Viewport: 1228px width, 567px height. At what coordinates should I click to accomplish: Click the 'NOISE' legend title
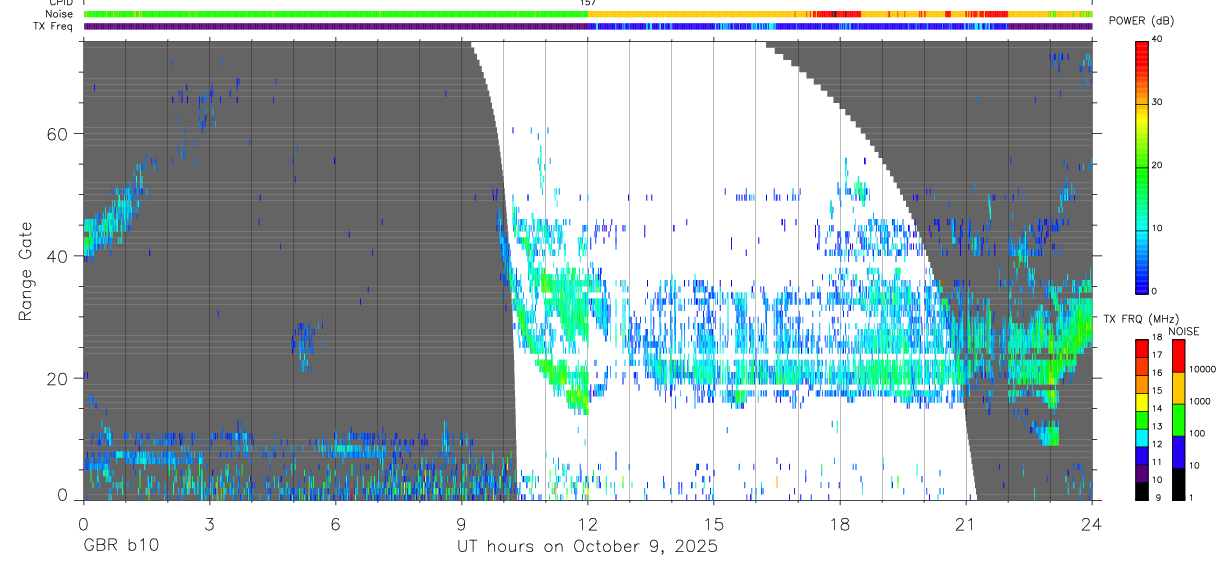coord(1184,331)
